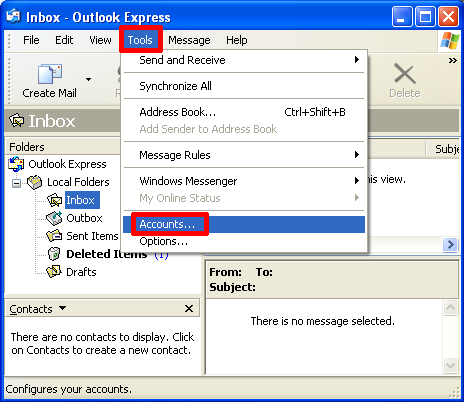This screenshot has width=464, height=402.
Task: Click the Create Mail toolbar icon
Action: [50, 74]
